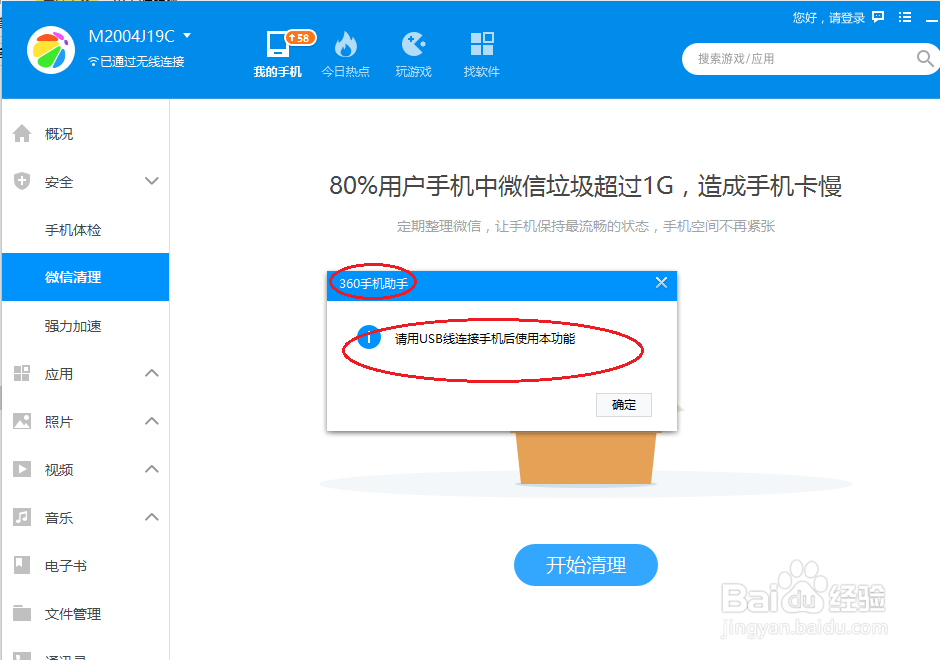Click the 58 updates badge on 我的手机
Viewport: 940px width, 660px height.
[x=300, y=38]
